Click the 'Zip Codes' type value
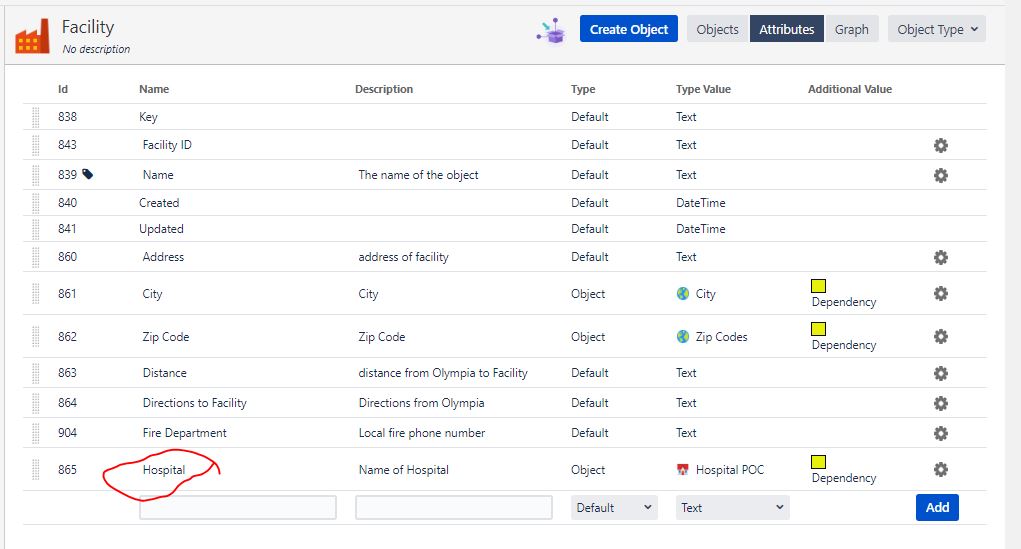 click(x=721, y=337)
